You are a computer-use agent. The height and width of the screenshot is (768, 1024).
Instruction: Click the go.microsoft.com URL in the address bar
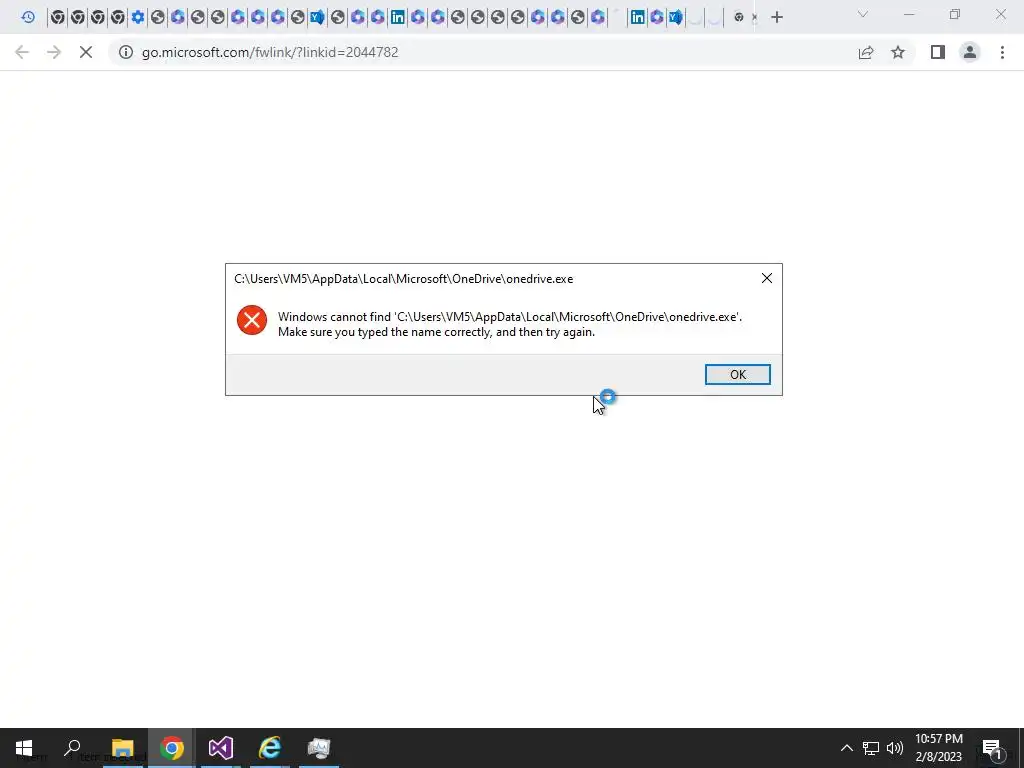tap(270, 52)
